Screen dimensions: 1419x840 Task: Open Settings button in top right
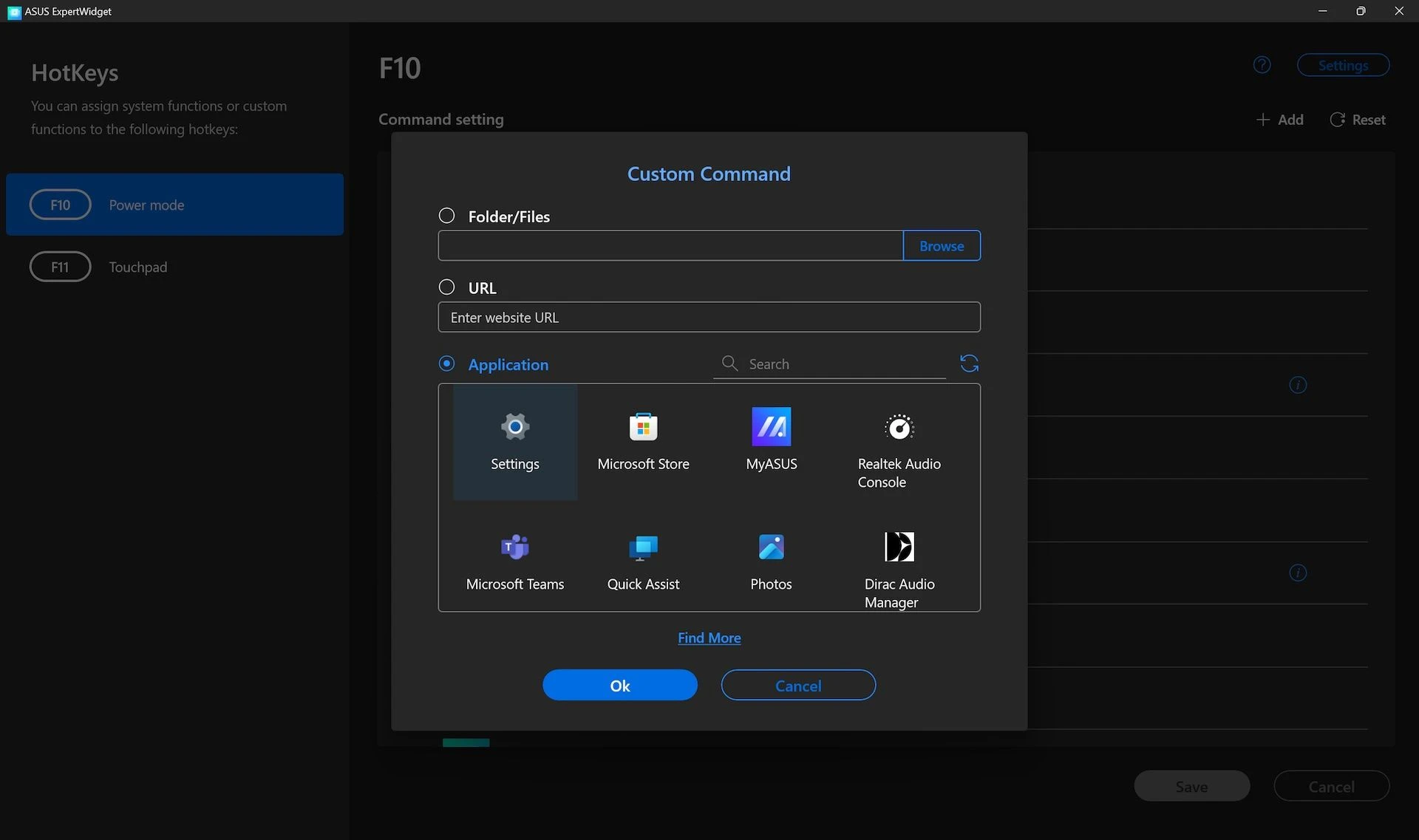(1343, 65)
